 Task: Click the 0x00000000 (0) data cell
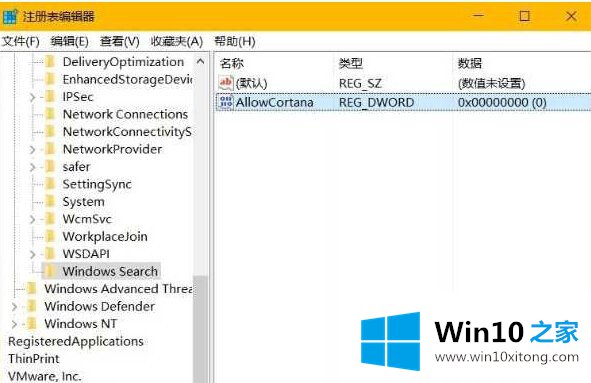(502, 102)
